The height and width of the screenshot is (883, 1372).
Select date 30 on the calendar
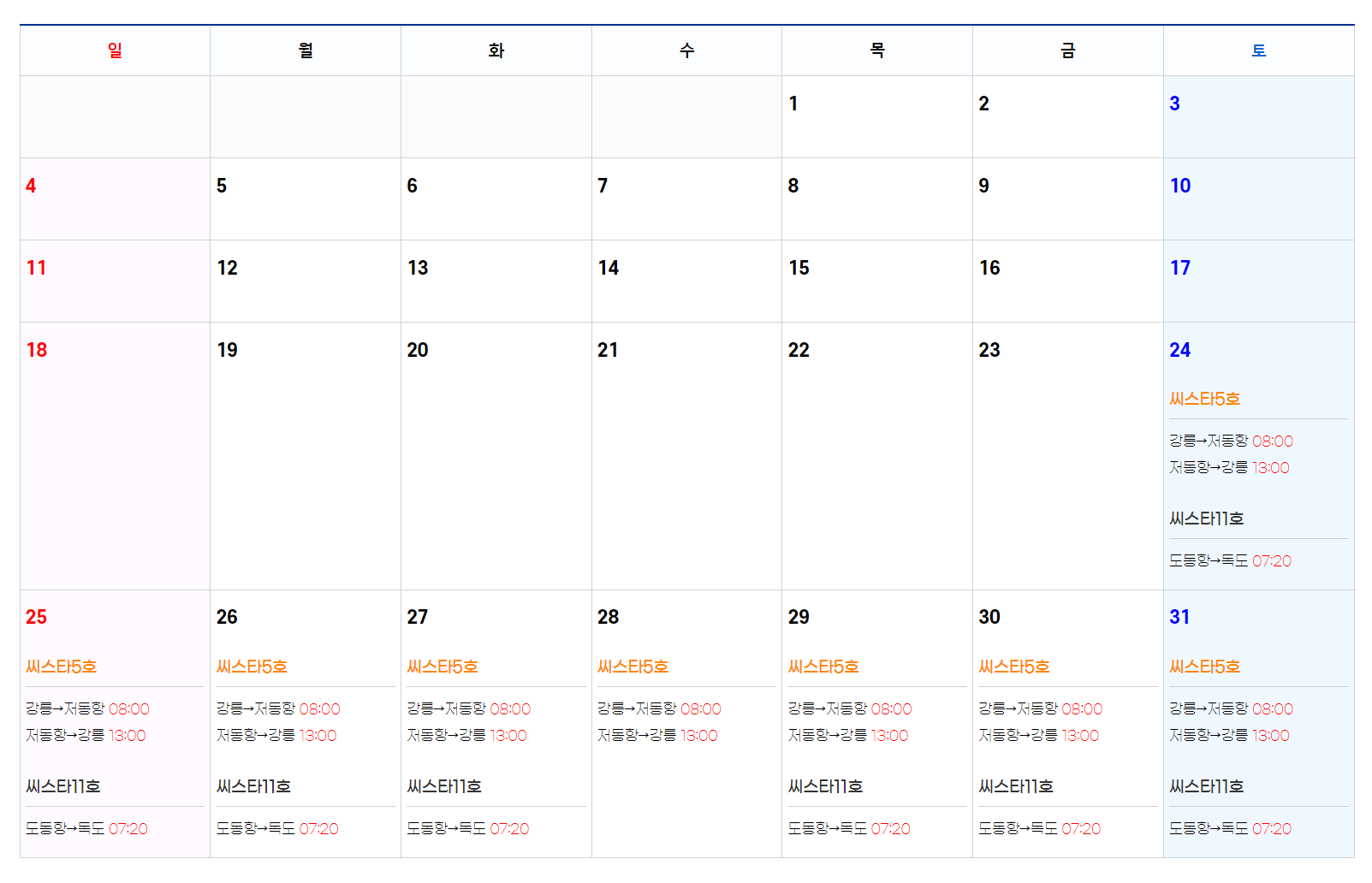(989, 617)
